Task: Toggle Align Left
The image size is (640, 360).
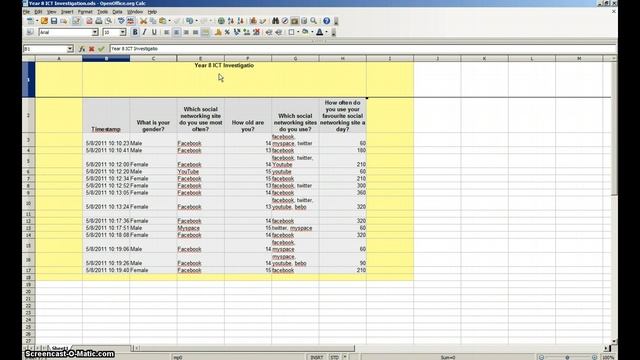Action: pos(167,32)
